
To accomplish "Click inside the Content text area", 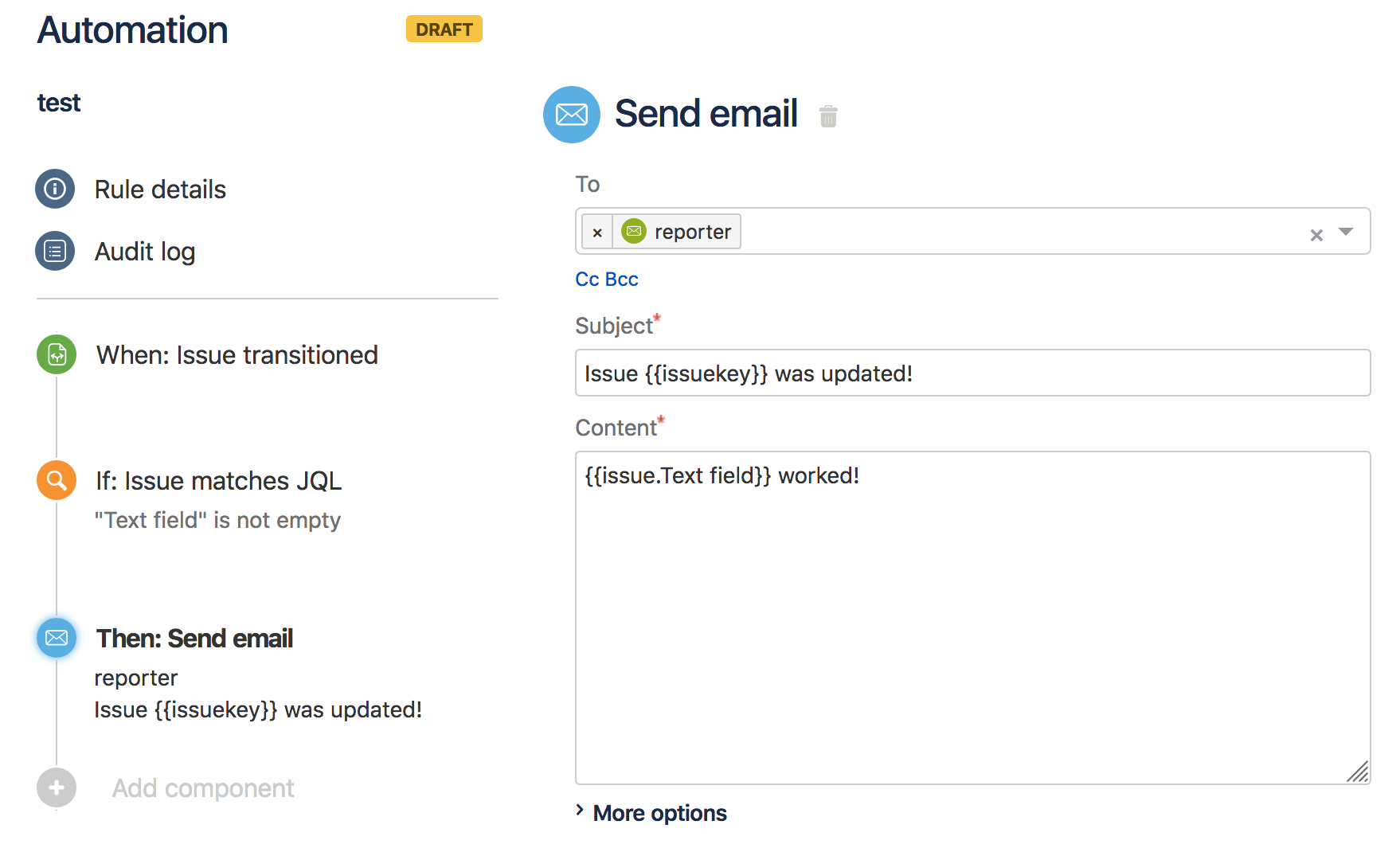I will (972, 618).
